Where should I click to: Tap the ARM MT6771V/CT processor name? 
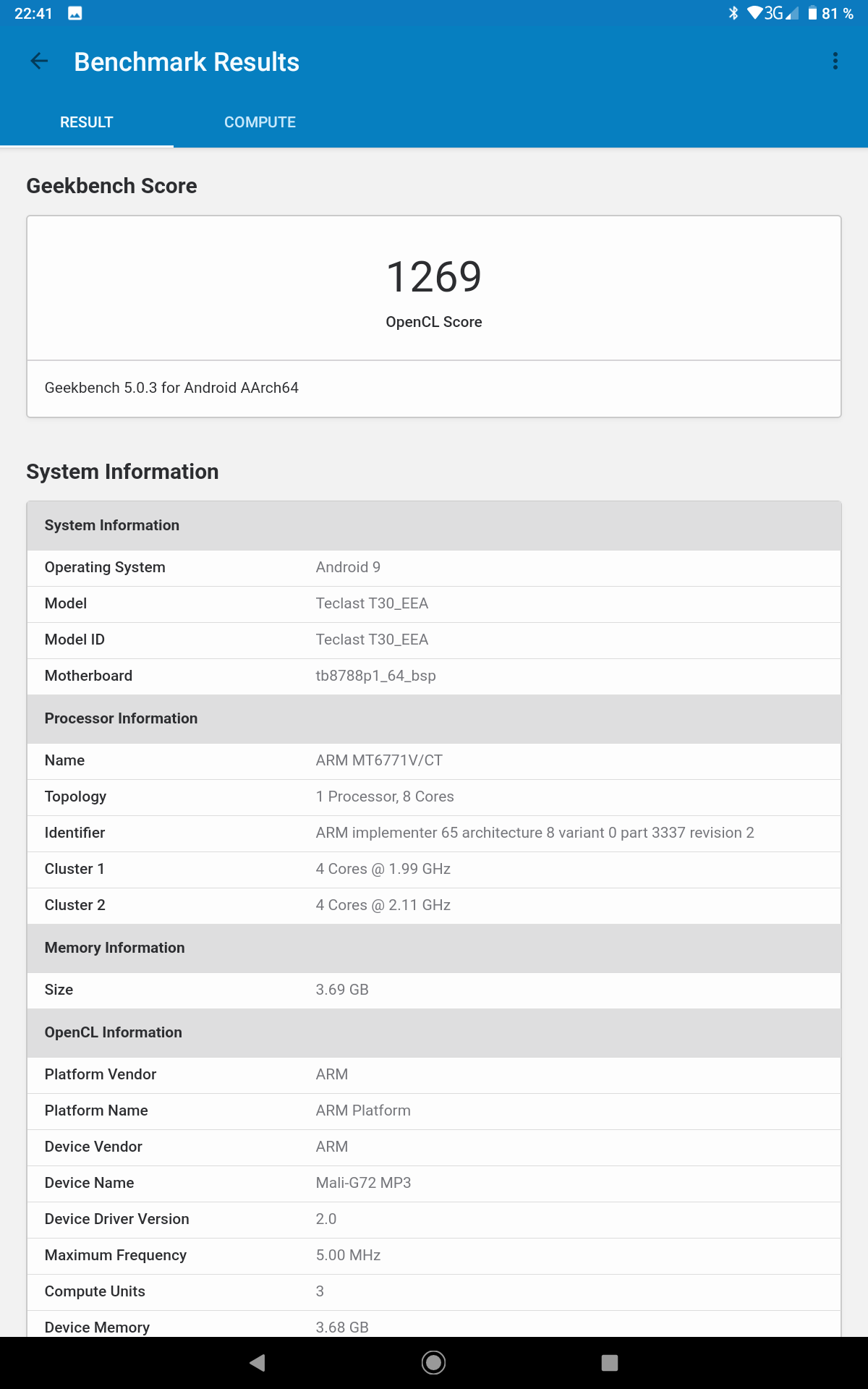click(379, 760)
